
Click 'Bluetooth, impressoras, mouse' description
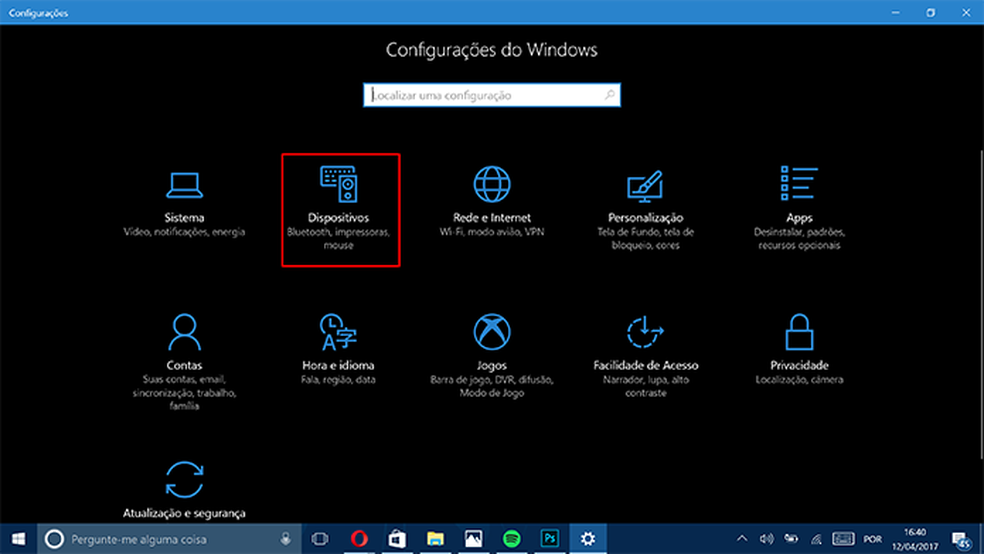338,238
